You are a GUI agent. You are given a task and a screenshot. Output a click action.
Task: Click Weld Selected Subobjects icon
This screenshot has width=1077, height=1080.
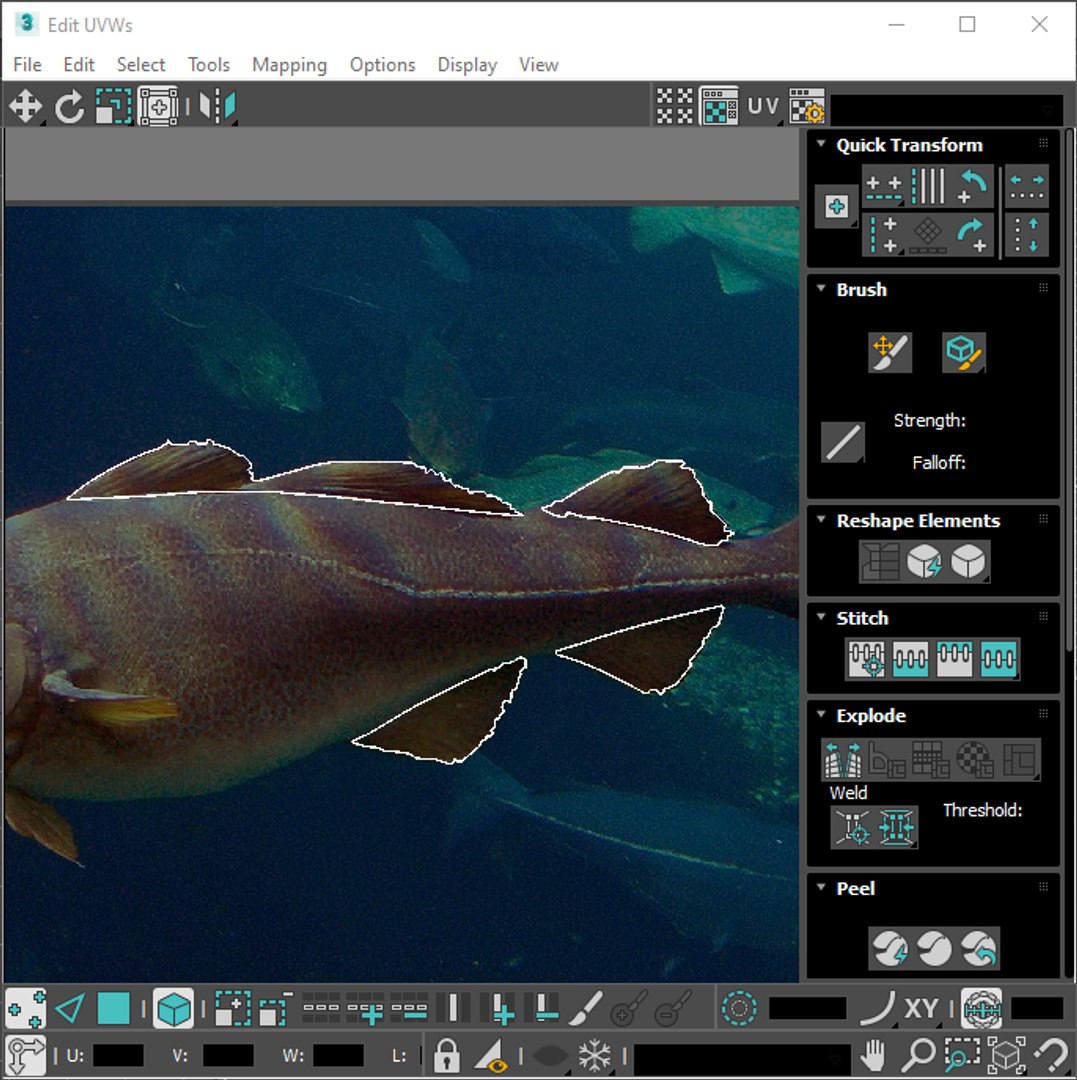tap(897, 827)
